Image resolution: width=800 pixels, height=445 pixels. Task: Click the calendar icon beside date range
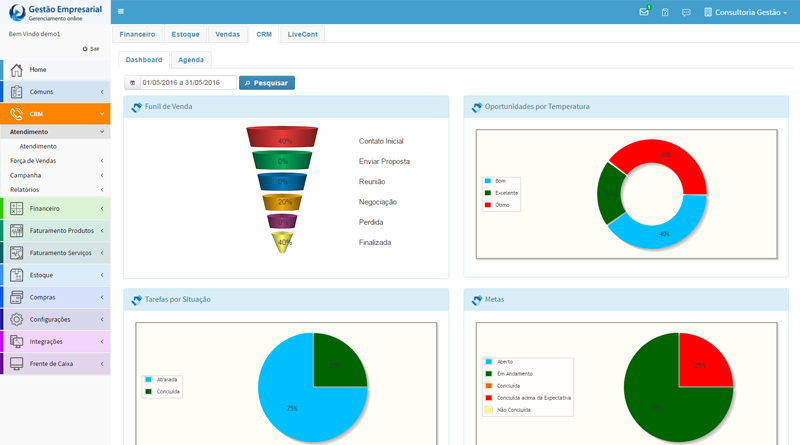click(x=132, y=83)
